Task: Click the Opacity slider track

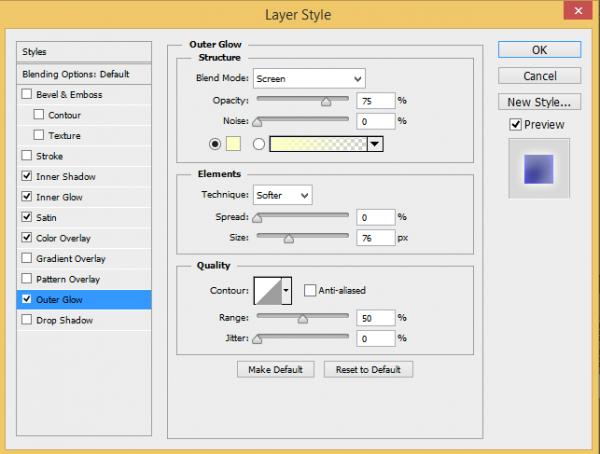Action: pyautogui.click(x=303, y=101)
